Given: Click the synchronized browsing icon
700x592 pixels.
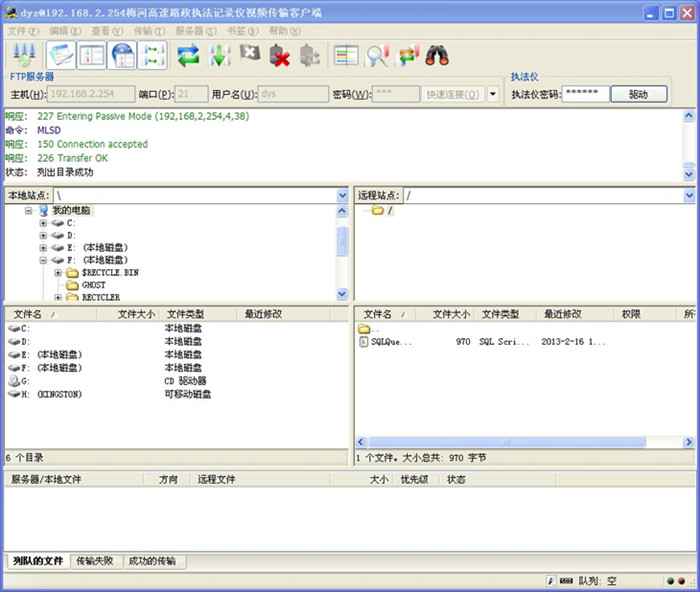Looking at the screenshot, I should [407, 56].
